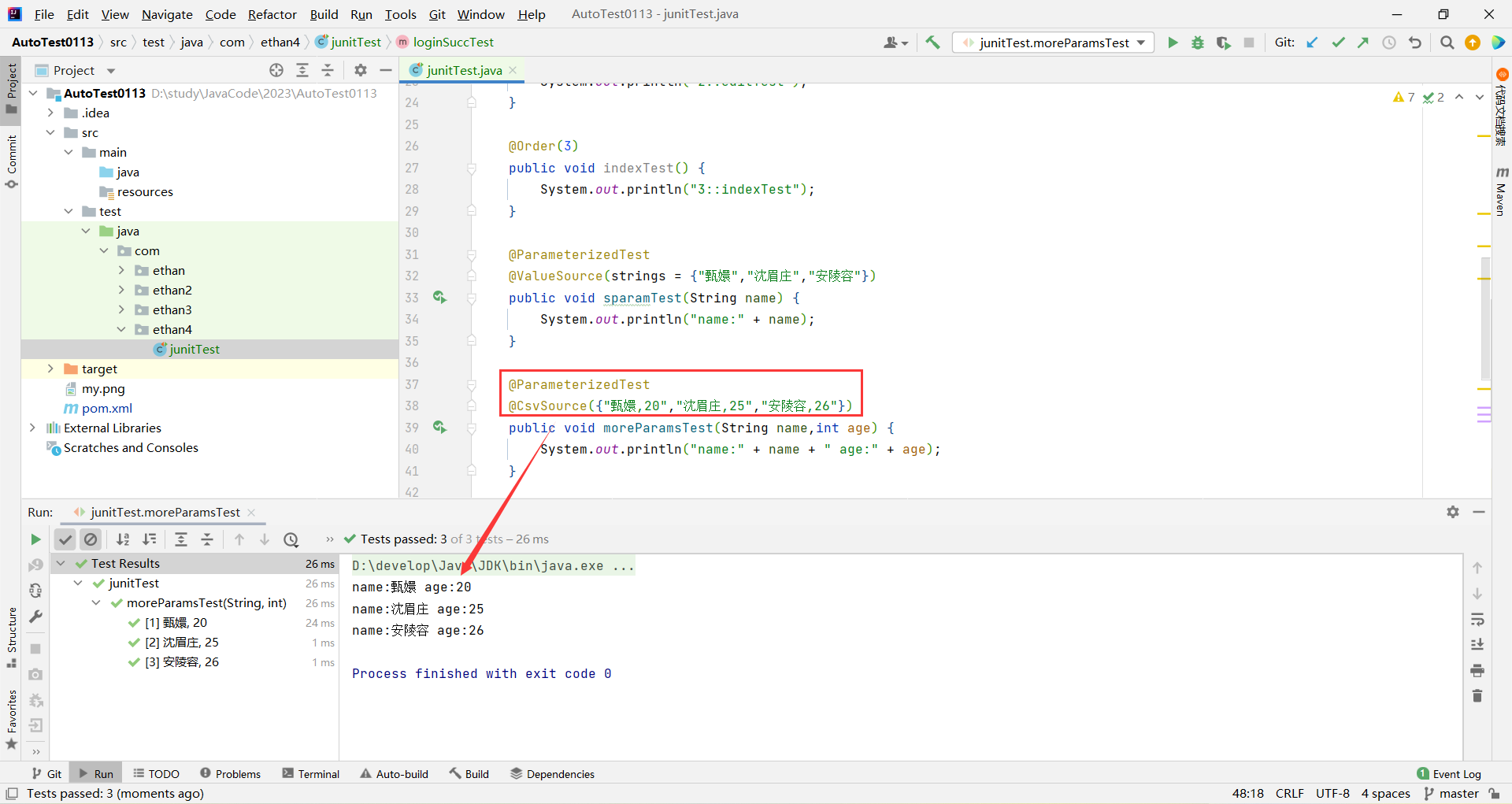Start debugging with the bug icon

click(x=1198, y=43)
